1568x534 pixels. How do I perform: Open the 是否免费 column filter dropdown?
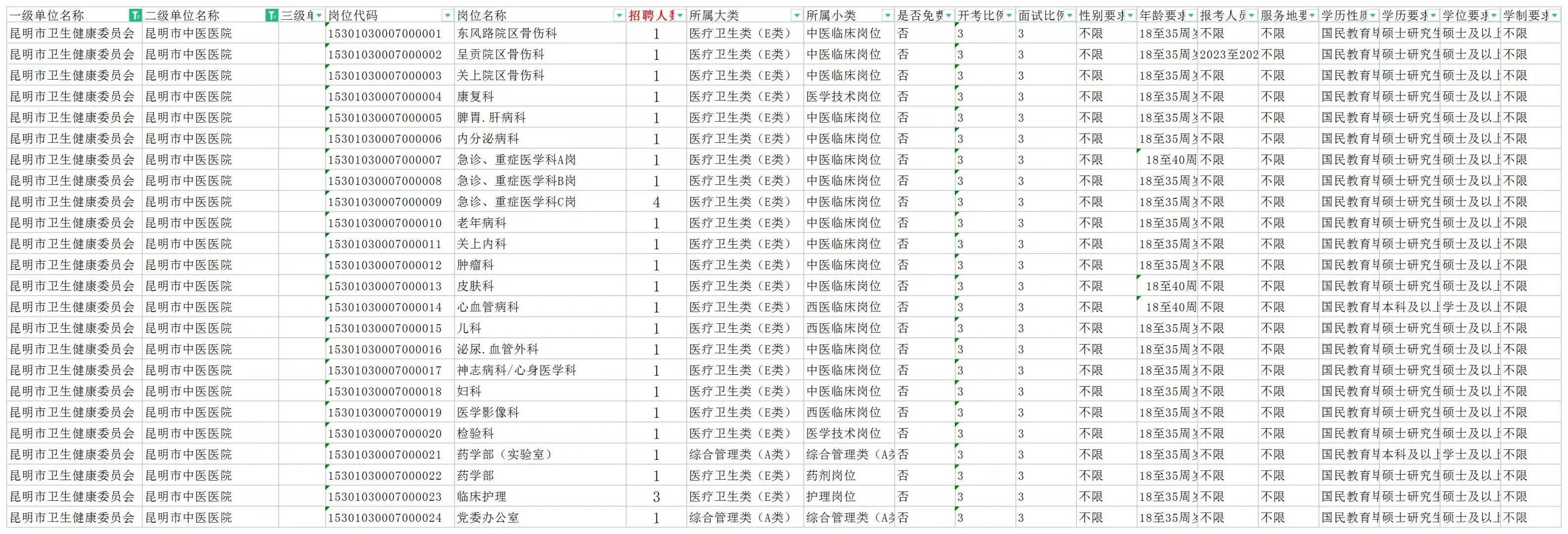[949, 15]
